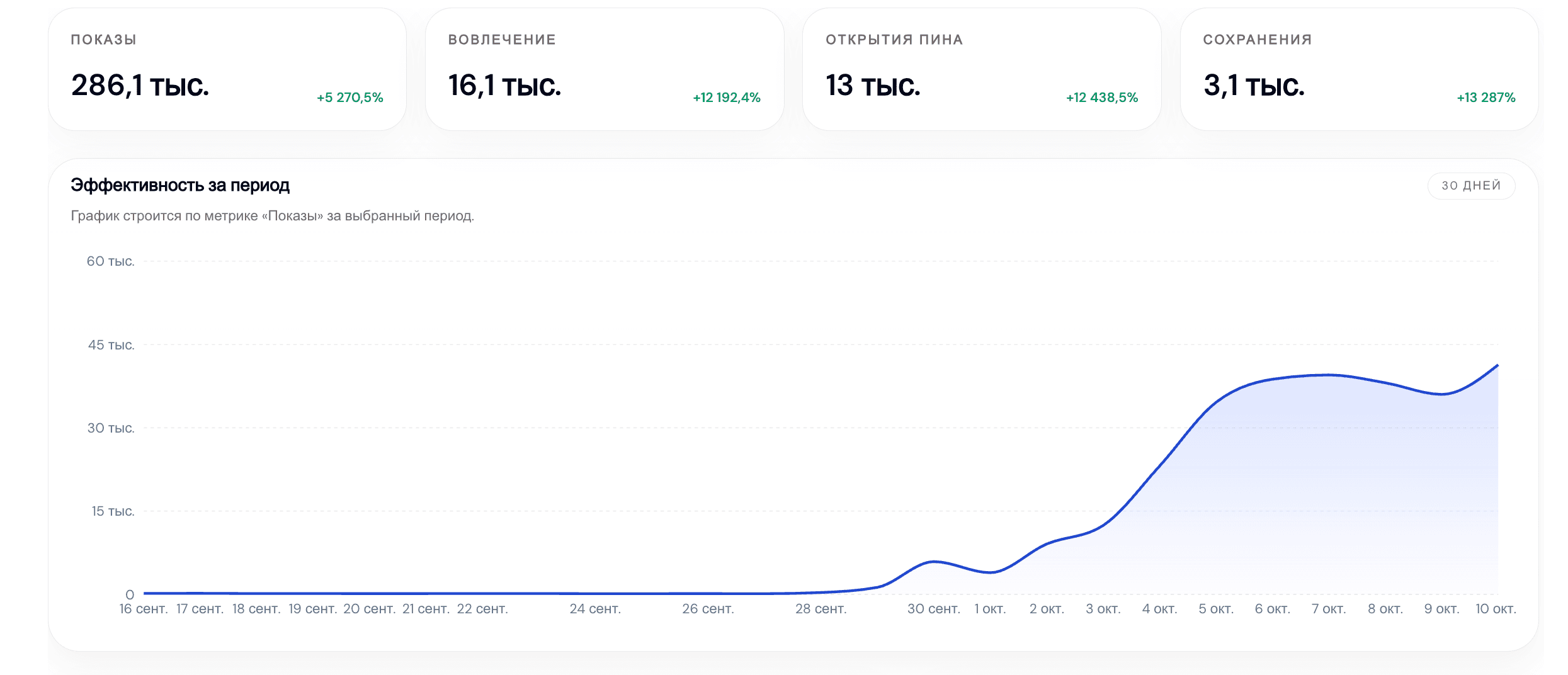The height and width of the screenshot is (675, 1568).
Task: Click the "4 окт." x-axis date
Action: tap(1160, 609)
